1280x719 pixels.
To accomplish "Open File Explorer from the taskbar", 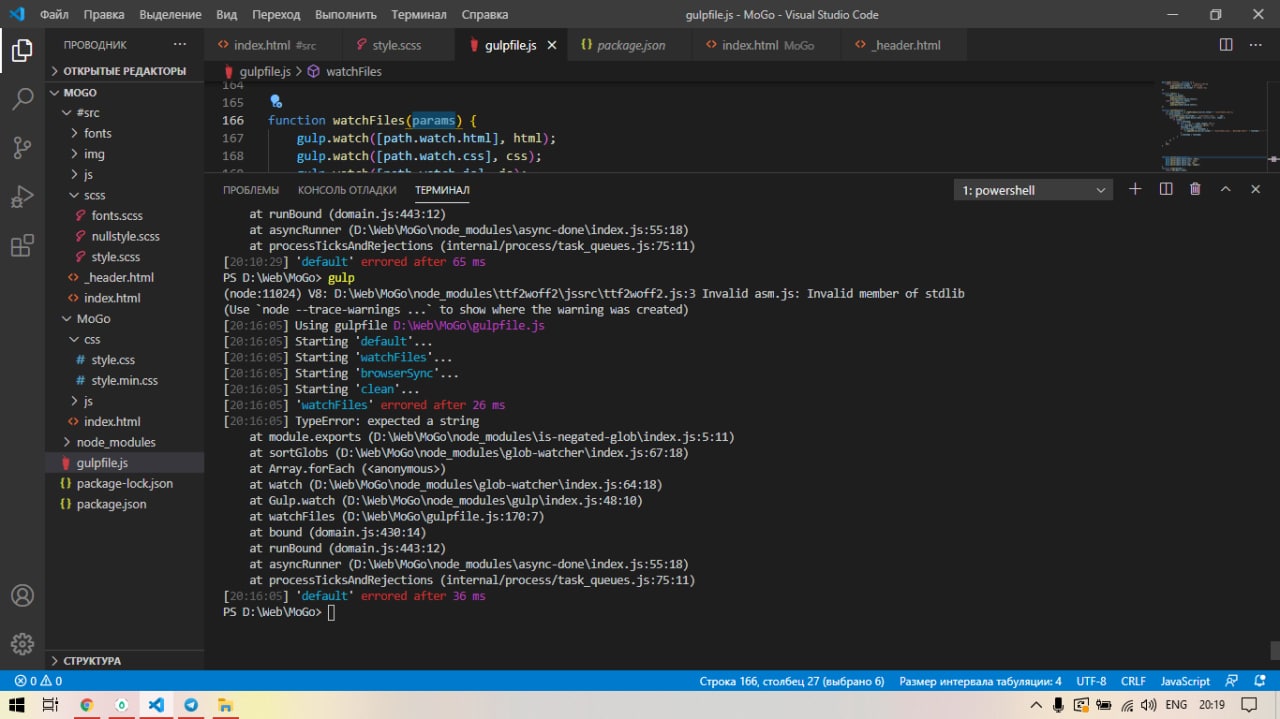I will tap(225, 705).
